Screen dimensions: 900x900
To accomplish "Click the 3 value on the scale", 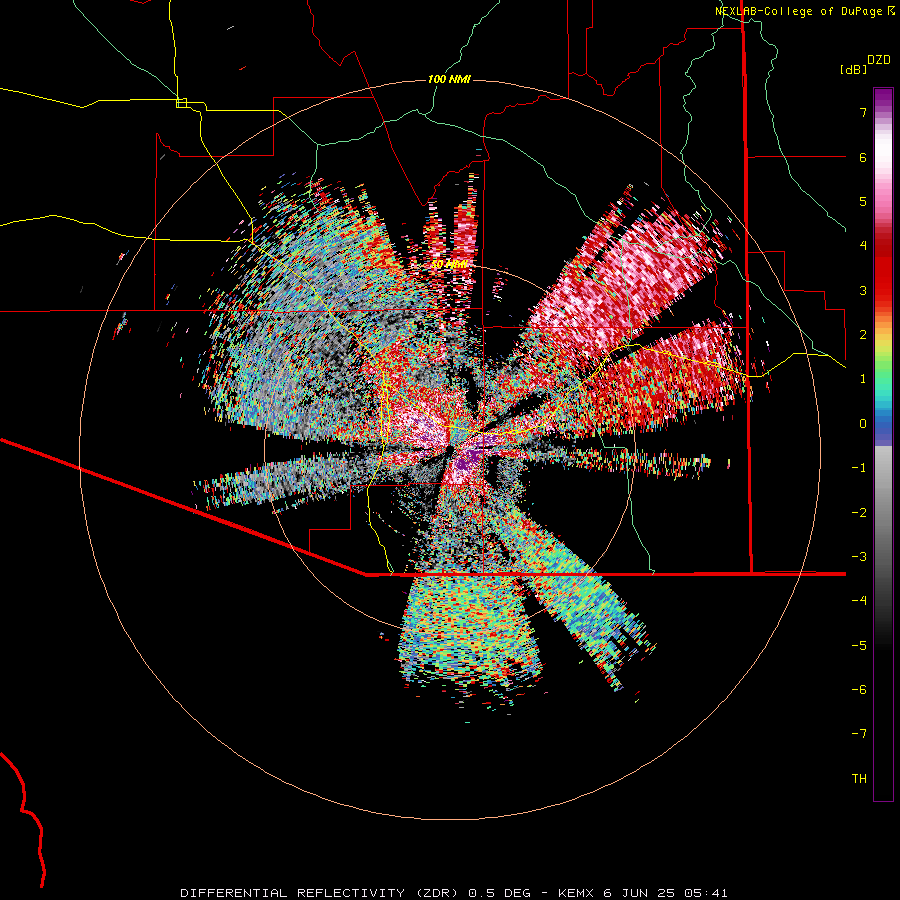I will [x=863, y=290].
